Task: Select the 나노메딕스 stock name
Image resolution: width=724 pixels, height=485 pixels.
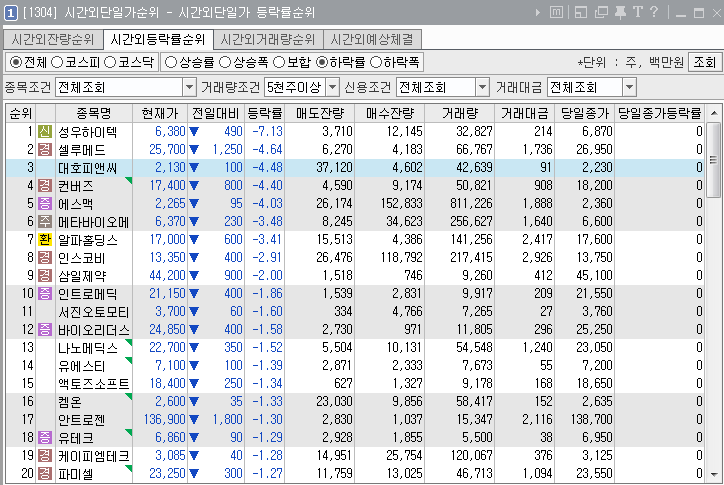Action: point(88,348)
